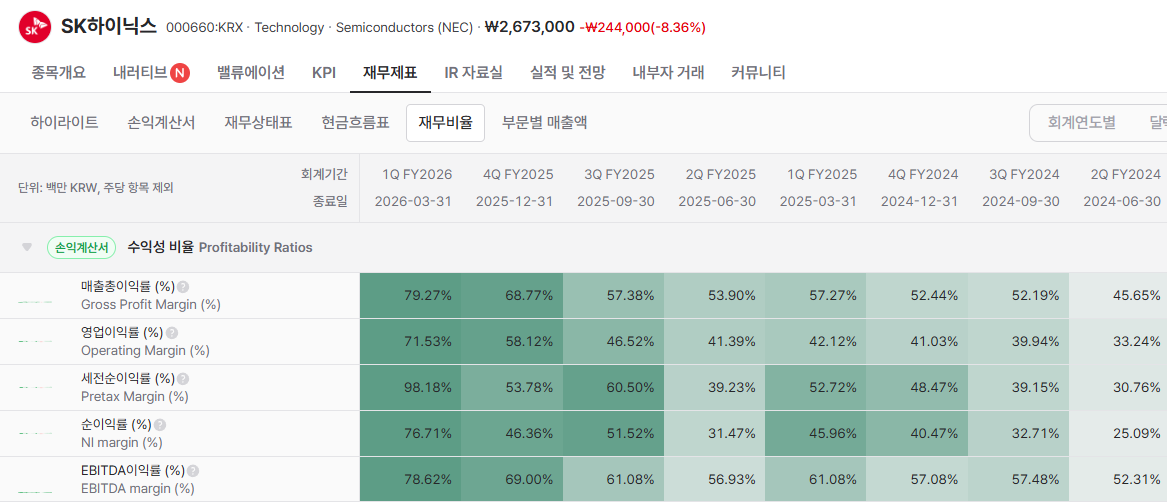The width and height of the screenshot is (1167, 502).
Task: Switch to the KPI tab
Action: point(324,73)
